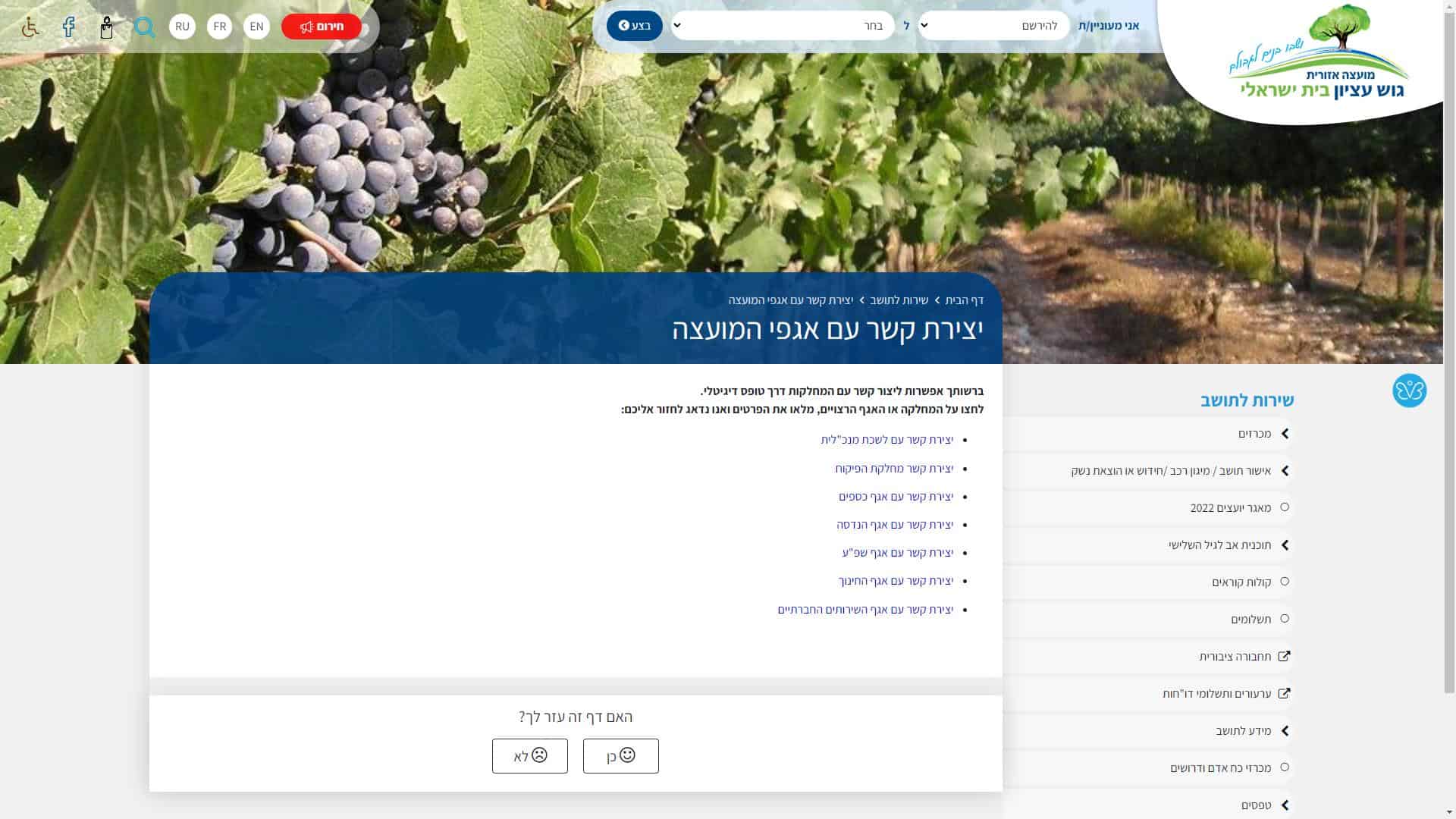Screen dimensions: 1456x819
Task: Click the Gush Etzion council logo
Action: (1318, 53)
